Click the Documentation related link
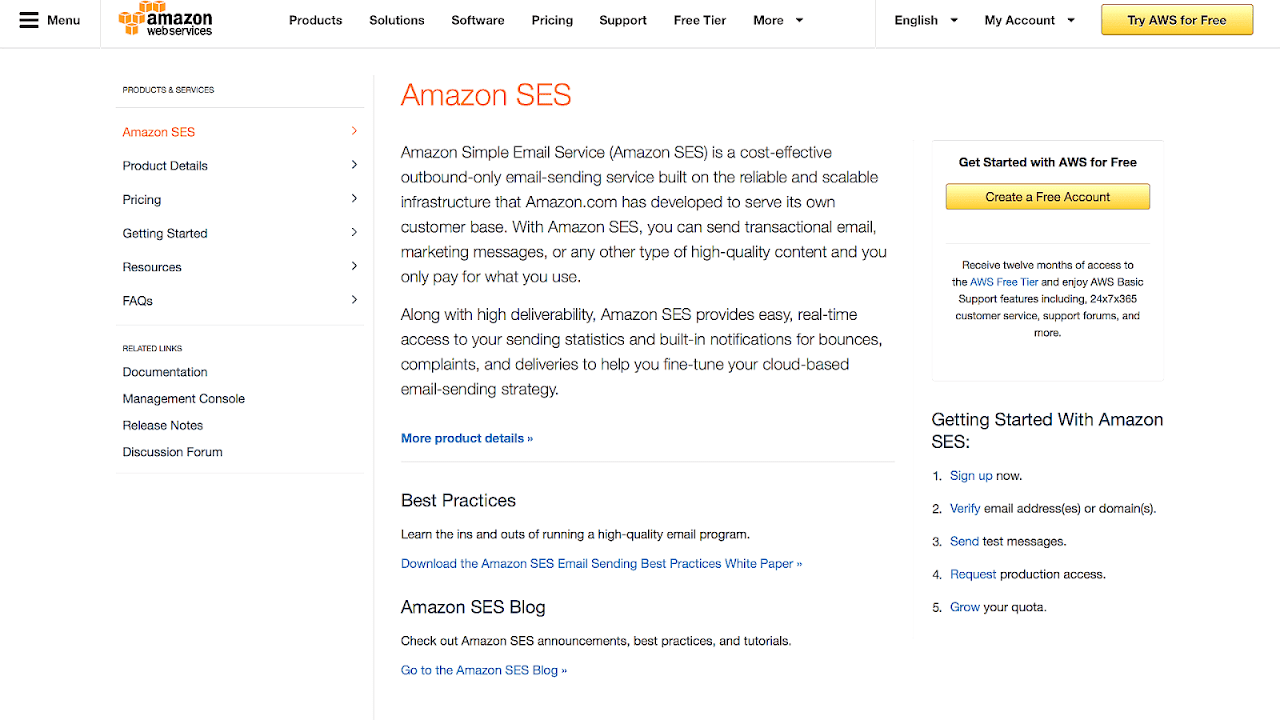Image resolution: width=1280 pixels, height=720 pixels. point(165,372)
